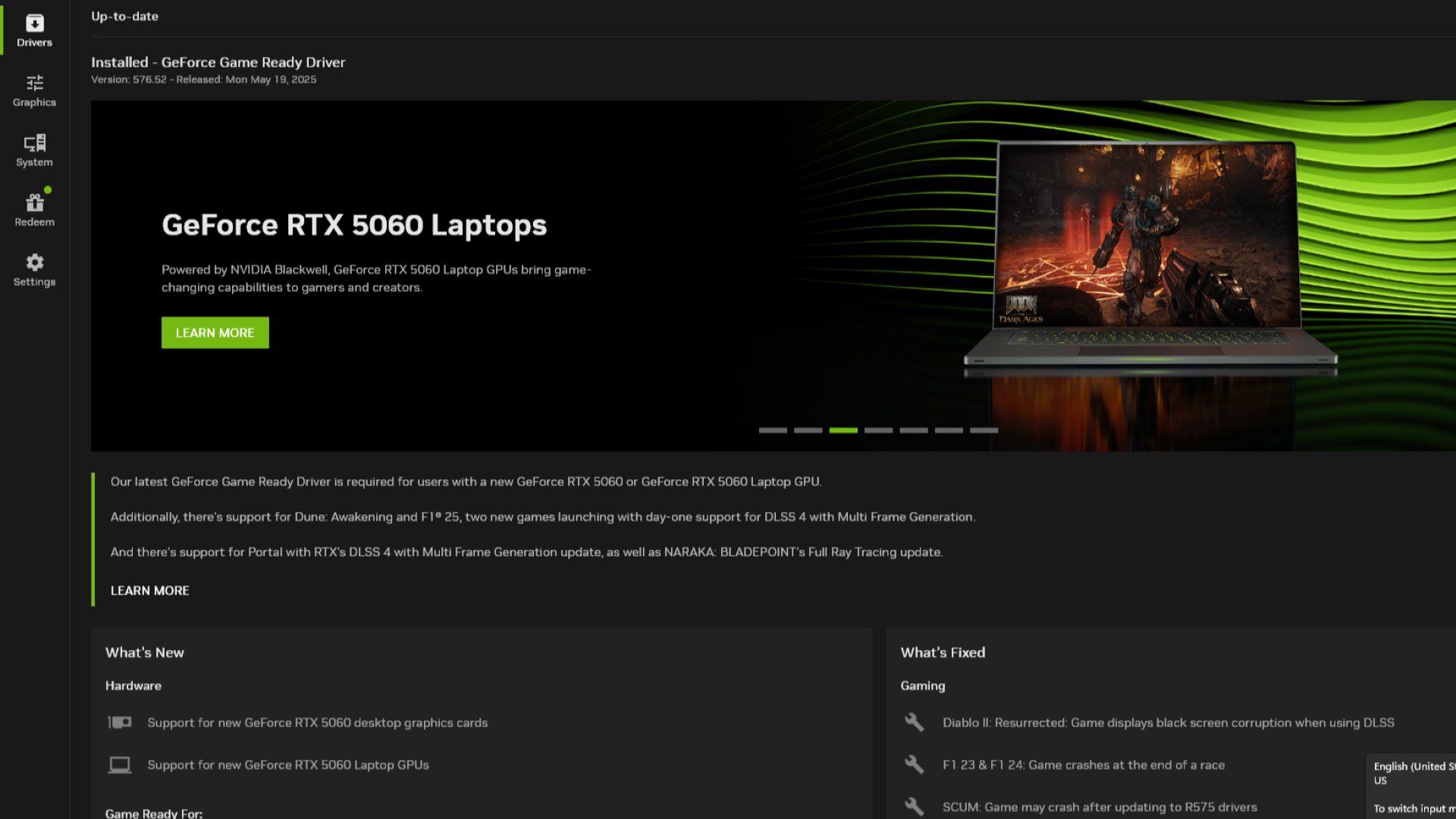The image size is (1456, 819).
Task: Select the active third carousel indicator
Action: coord(843,430)
